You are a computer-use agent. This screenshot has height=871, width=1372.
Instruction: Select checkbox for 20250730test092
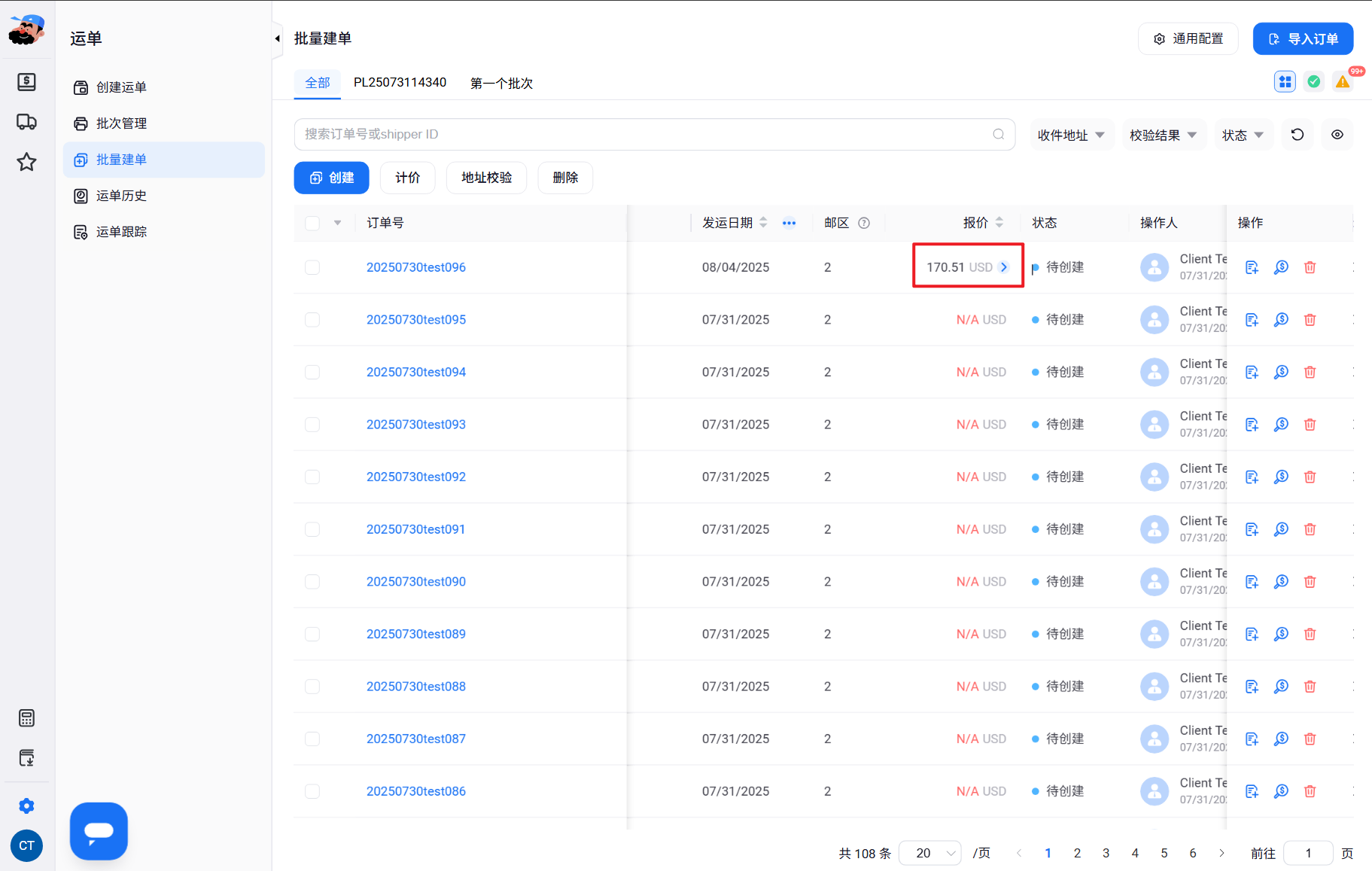click(x=312, y=477)
